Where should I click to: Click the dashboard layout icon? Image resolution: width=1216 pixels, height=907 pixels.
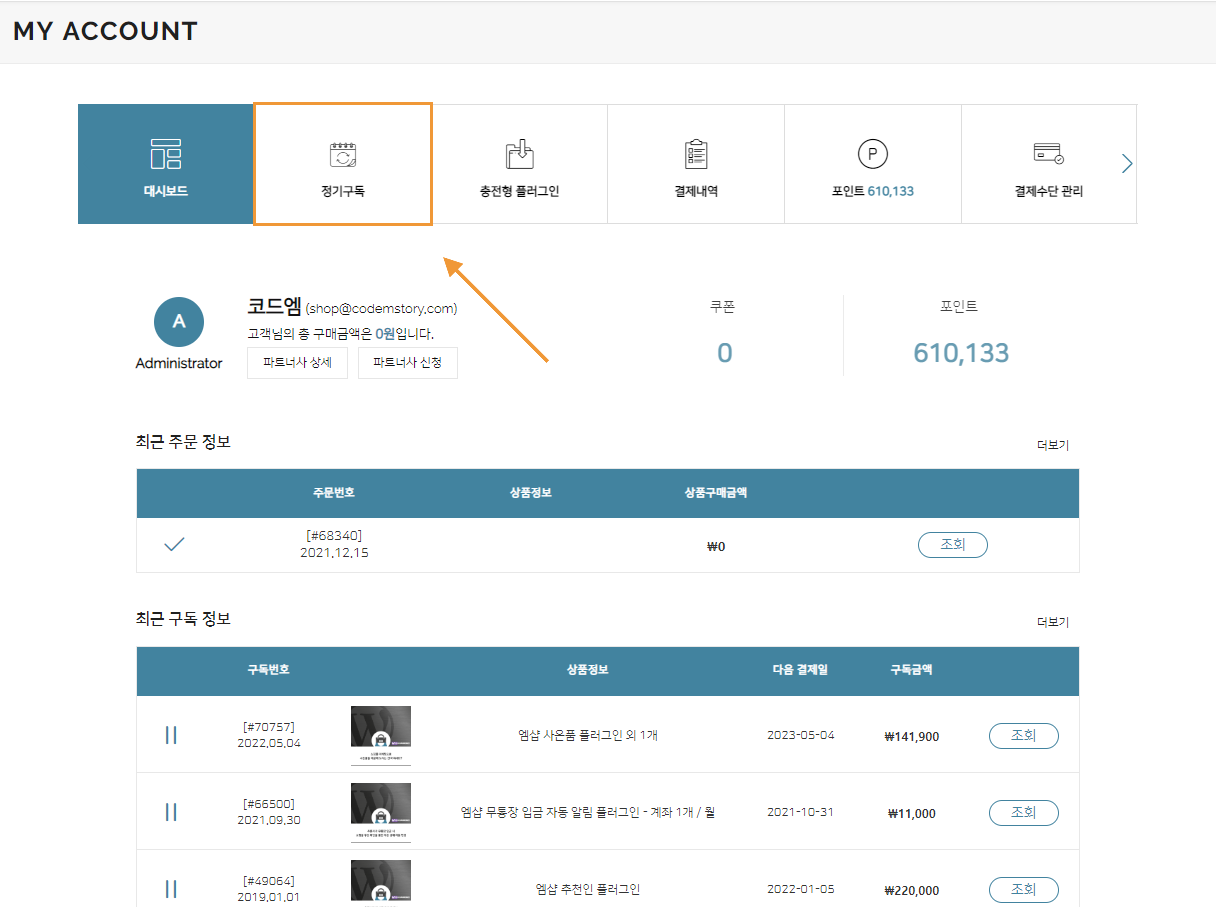(166, 154)
